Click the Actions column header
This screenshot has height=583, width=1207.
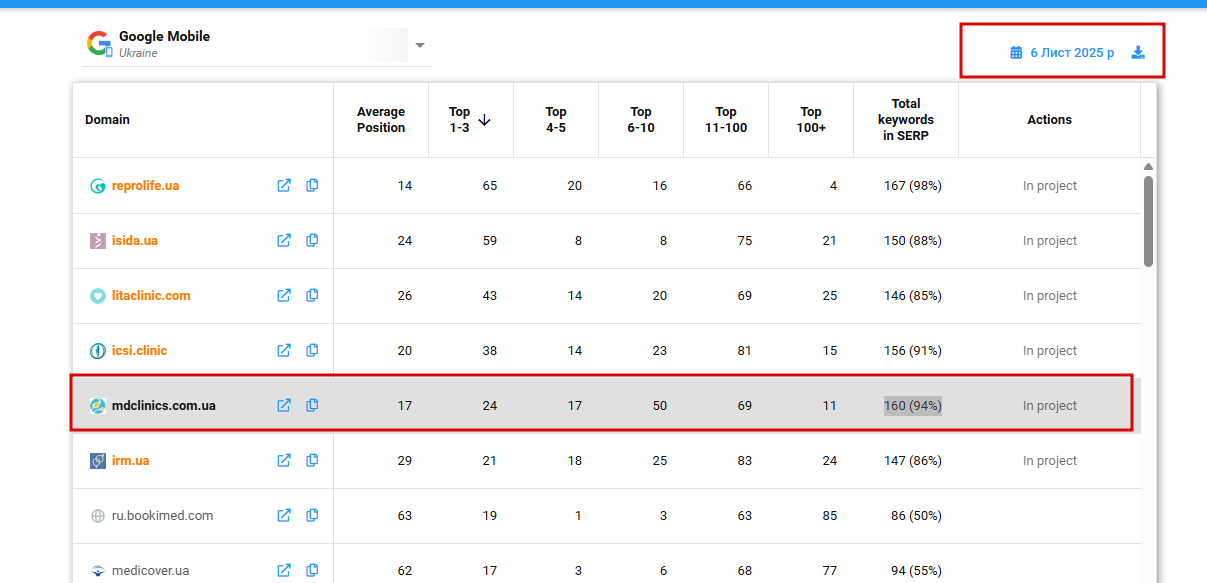1049,119
